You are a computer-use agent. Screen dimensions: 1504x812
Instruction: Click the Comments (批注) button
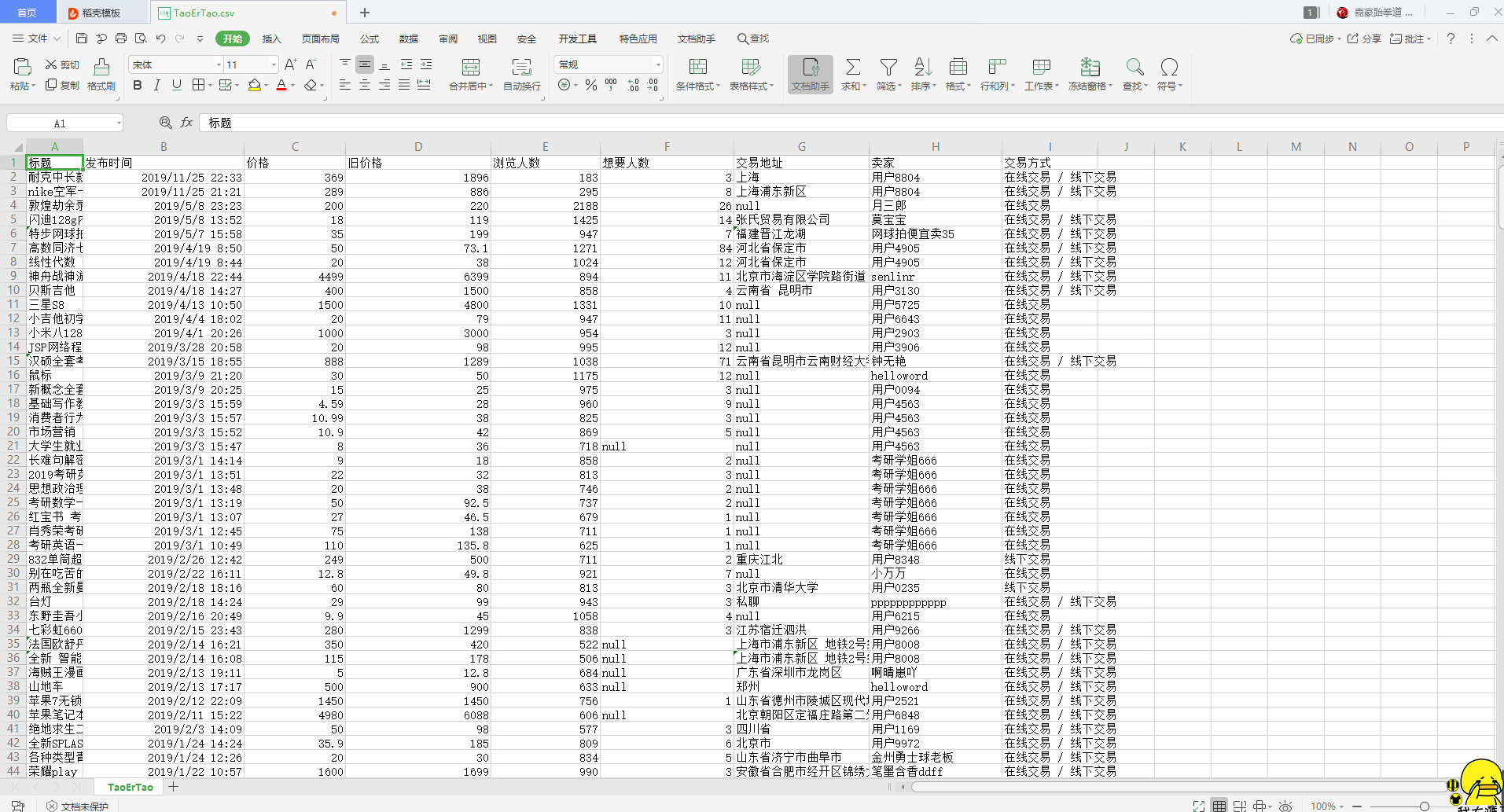[1410, 39]
